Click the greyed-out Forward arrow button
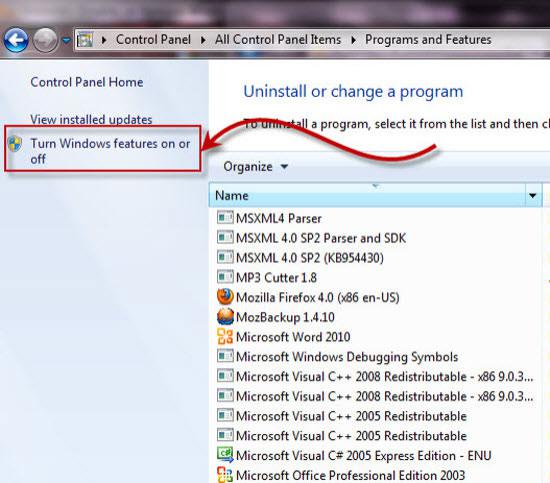The height and width of the screenshot is (483, 550). point(45,40)
